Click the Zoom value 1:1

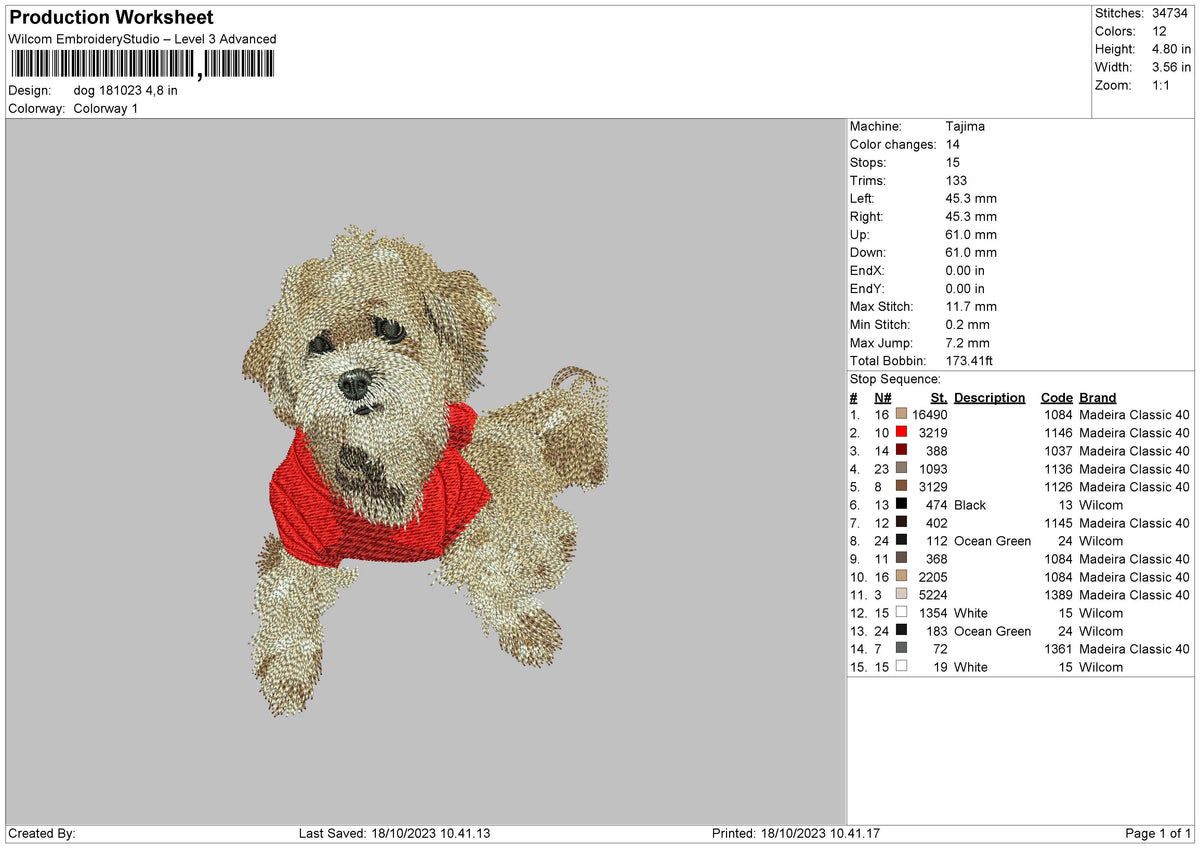(x=1163, y=85)
